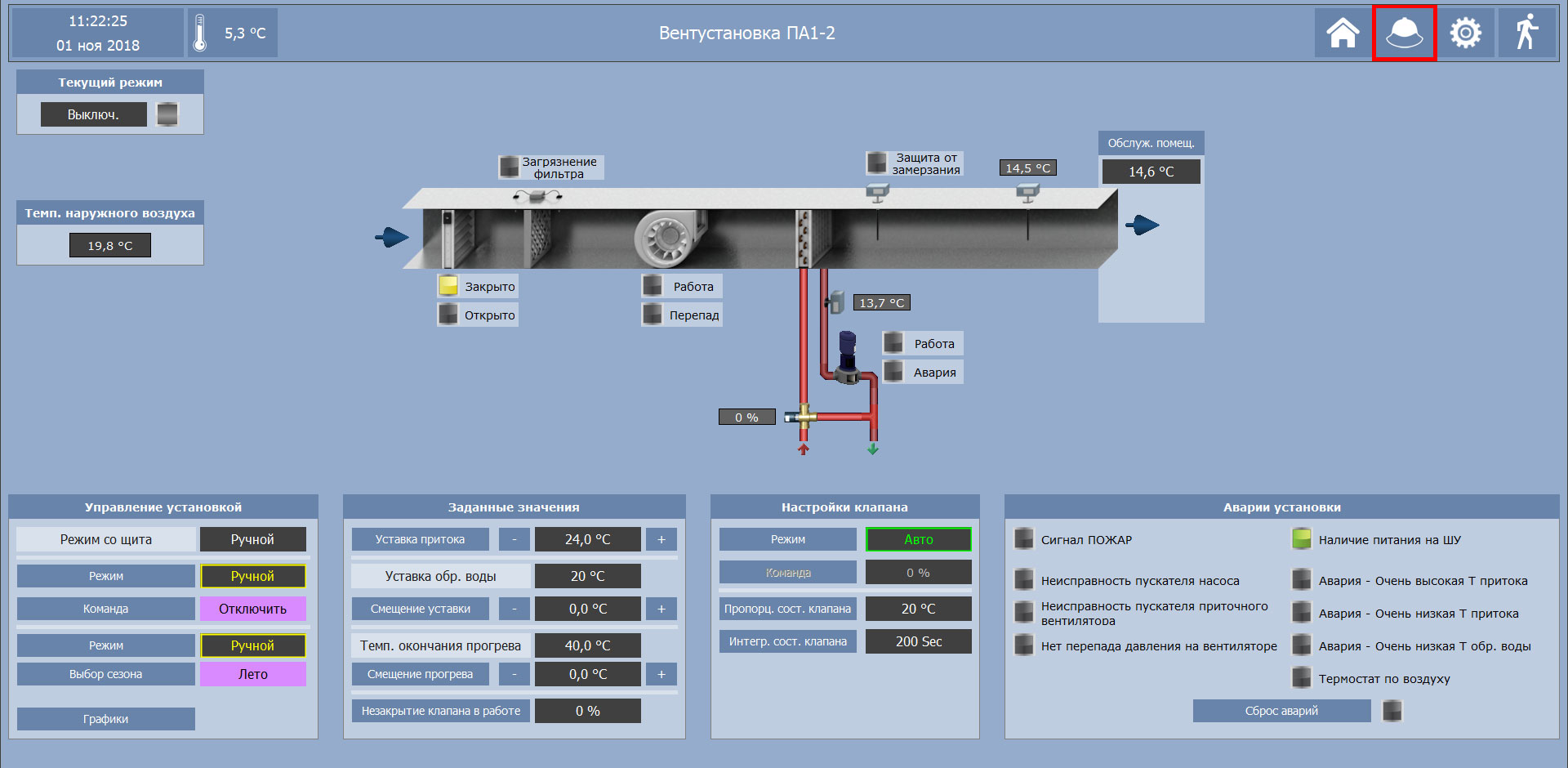Viewport: 1568px width, 768px height.
Task: Click the supply fan in duct diagram
Action: tap(668, 238)
